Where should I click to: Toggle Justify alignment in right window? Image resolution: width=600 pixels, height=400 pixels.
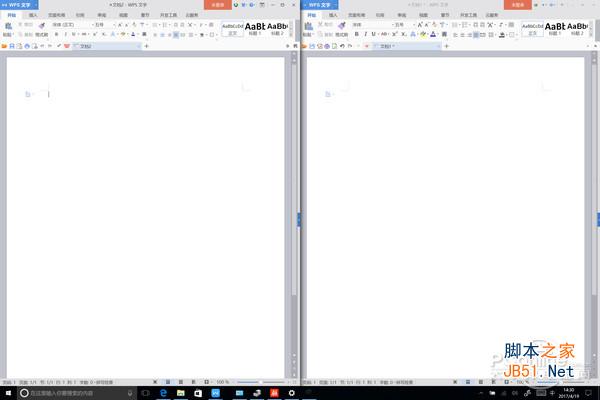[476, 35]
